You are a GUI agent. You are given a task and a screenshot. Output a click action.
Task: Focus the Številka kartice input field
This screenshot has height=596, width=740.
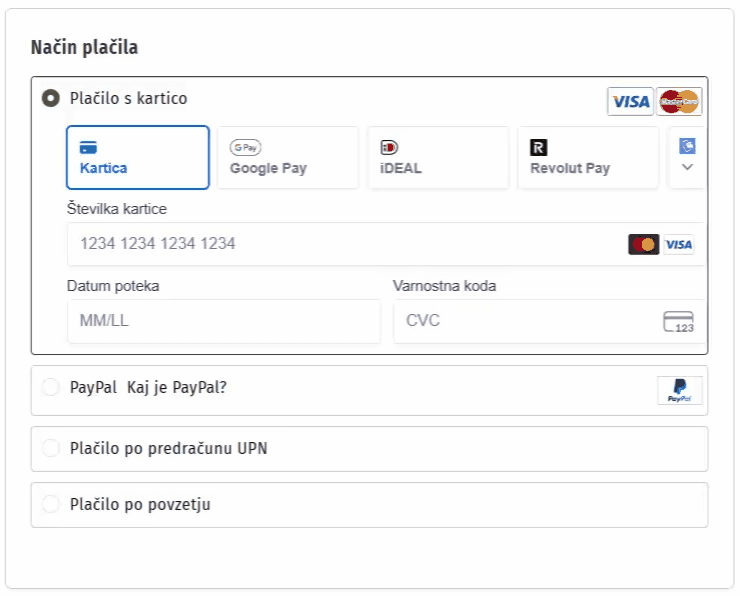[340, 244]
